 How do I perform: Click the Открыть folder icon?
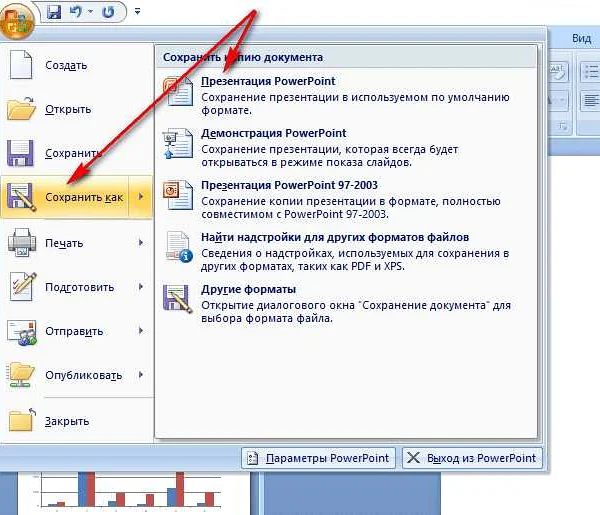point(22,109)
